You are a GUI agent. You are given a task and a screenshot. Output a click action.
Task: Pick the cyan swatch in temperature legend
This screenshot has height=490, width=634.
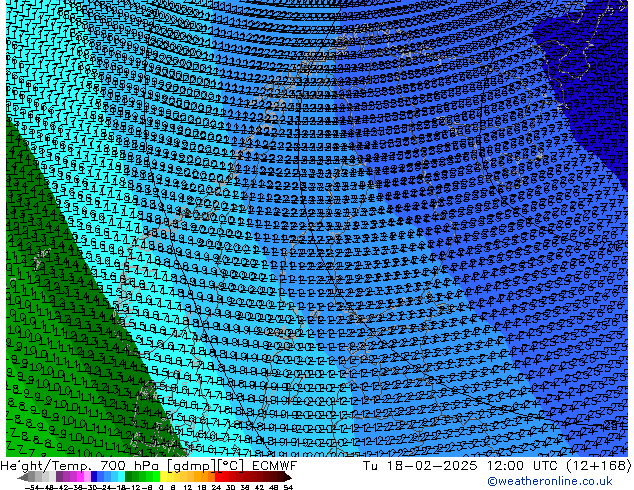coord(121,477)
